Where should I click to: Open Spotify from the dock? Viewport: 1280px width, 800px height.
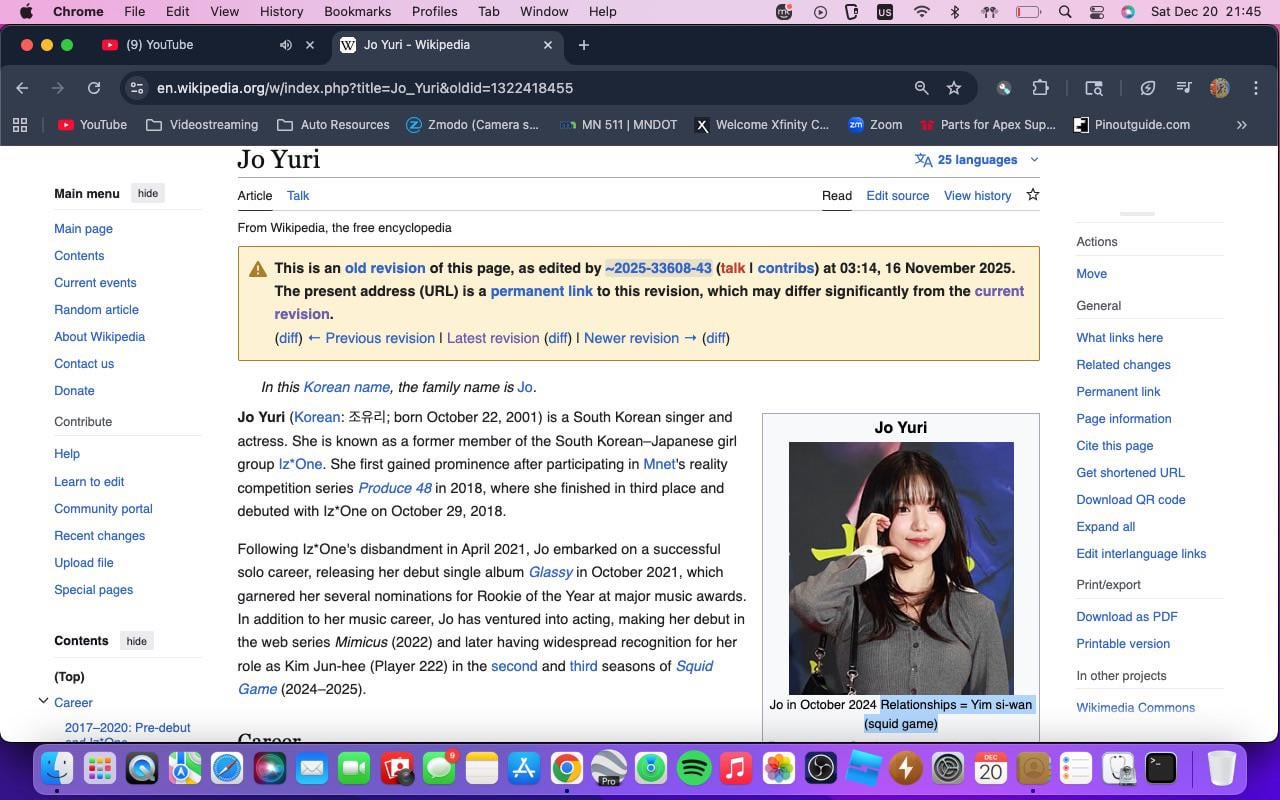694,768
